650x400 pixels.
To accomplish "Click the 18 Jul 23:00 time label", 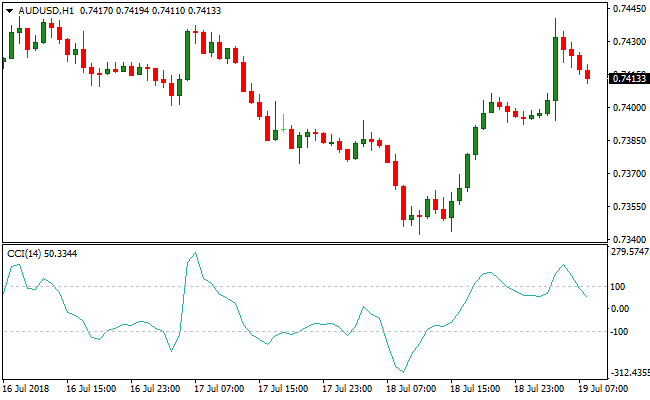I will coord(539,389).
